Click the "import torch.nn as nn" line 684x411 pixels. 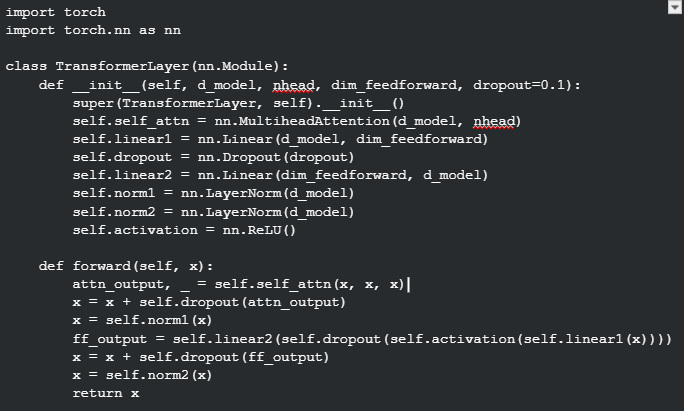click(x=93, y=30)
